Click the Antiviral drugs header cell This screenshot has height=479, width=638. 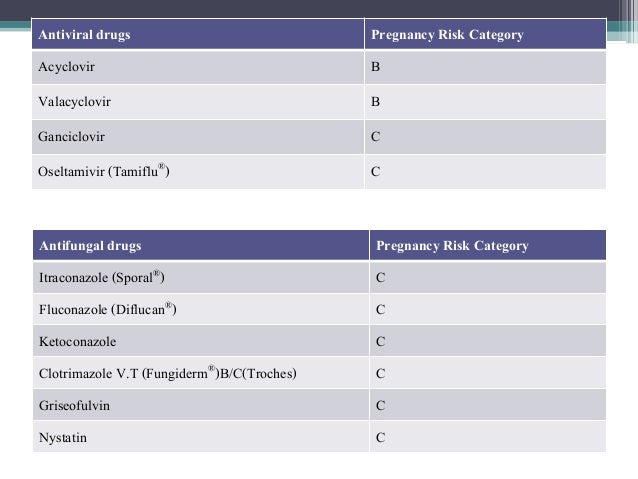pos(198,34)
